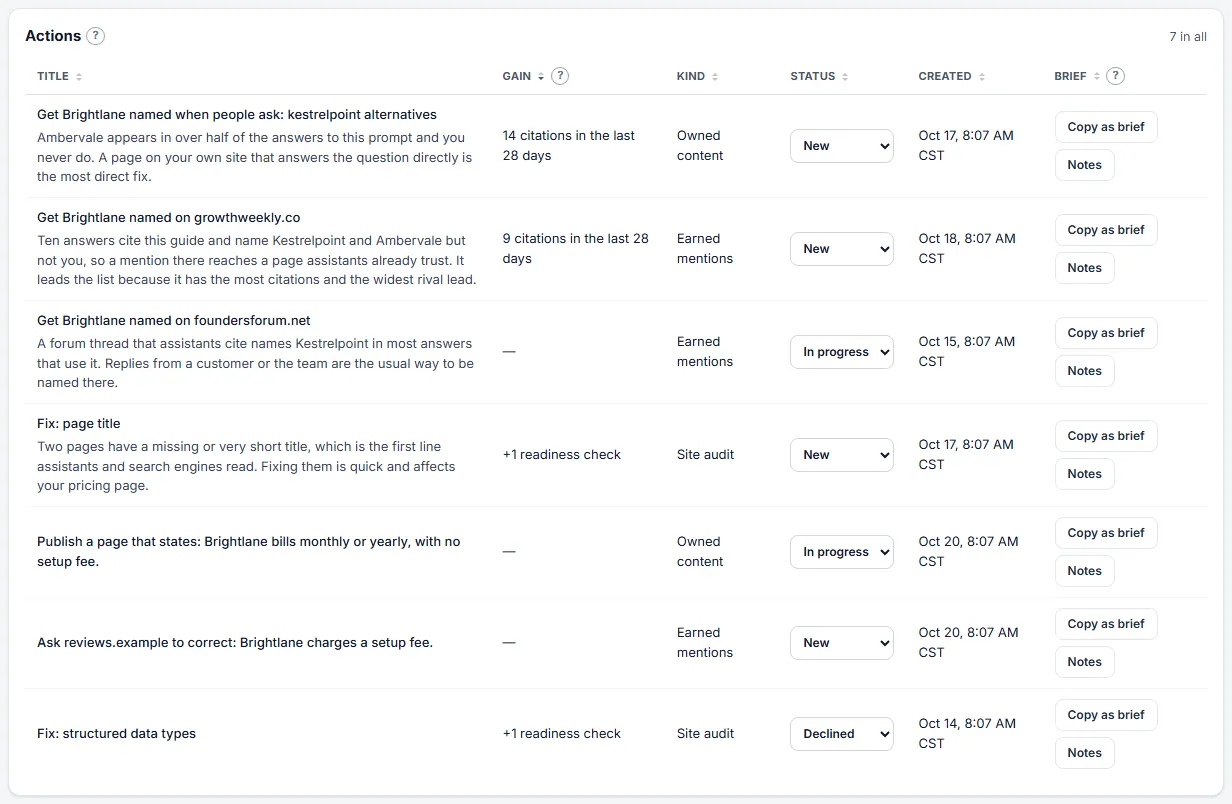This screenshot has height=804, width=1232.
Task: Click description starting 'Ten answers cite this guide'
Action: pyautogui.click(x=257, y=260)
